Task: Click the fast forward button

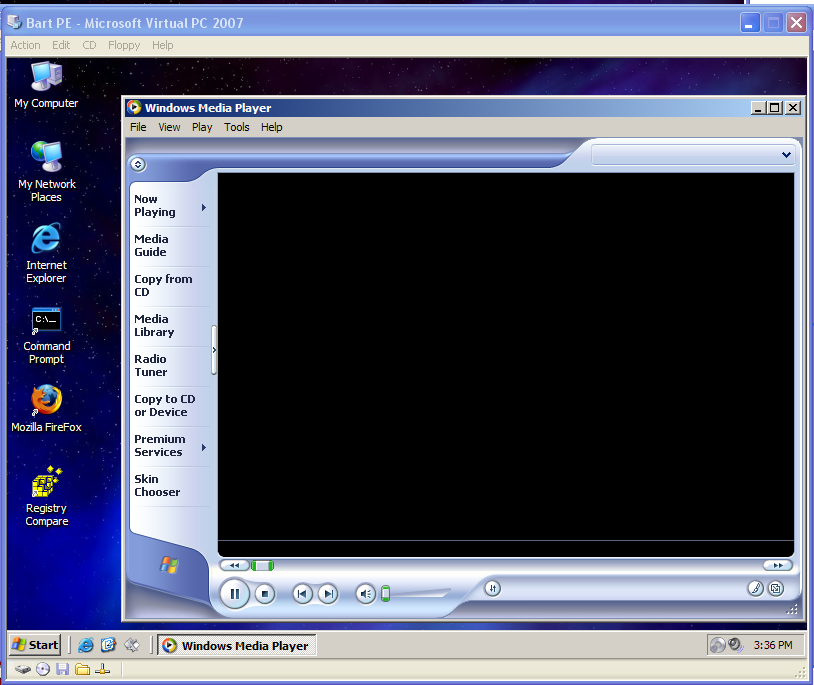Action: coord(777,566)
